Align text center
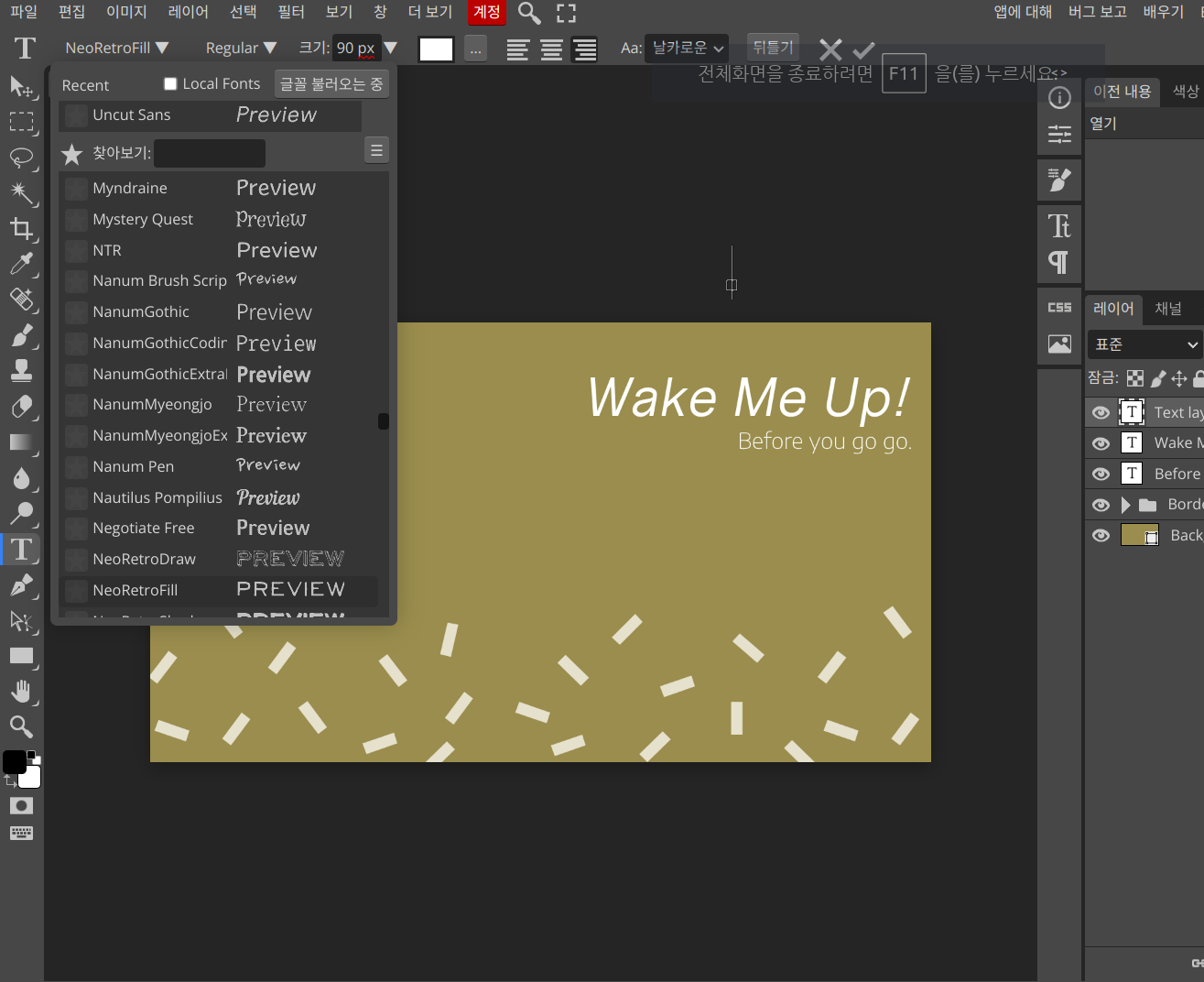Screen dimensions: 1204x982 pyautogui.click(x=551, y=49)
